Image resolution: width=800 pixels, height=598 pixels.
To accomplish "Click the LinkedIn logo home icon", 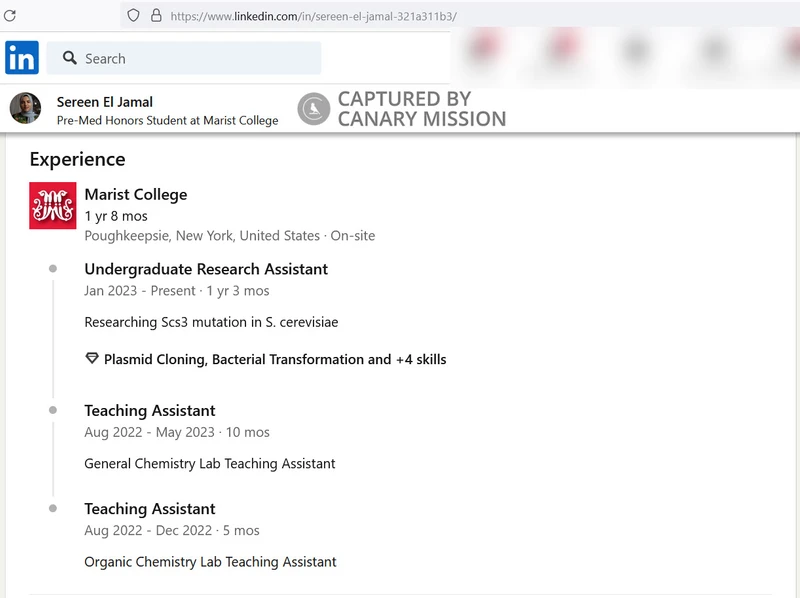I will click(22, 58).
